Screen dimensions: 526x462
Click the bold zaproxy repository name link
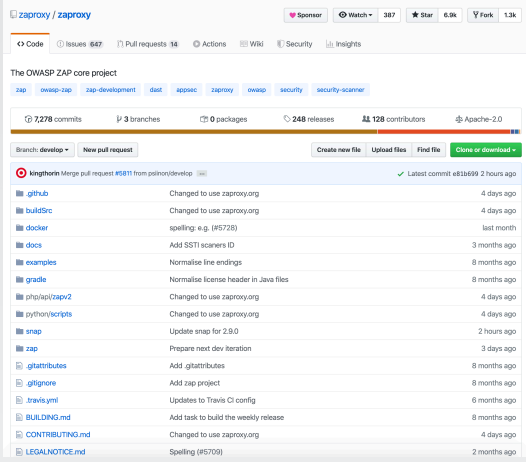pyautogui.click(x=74, y=15)
